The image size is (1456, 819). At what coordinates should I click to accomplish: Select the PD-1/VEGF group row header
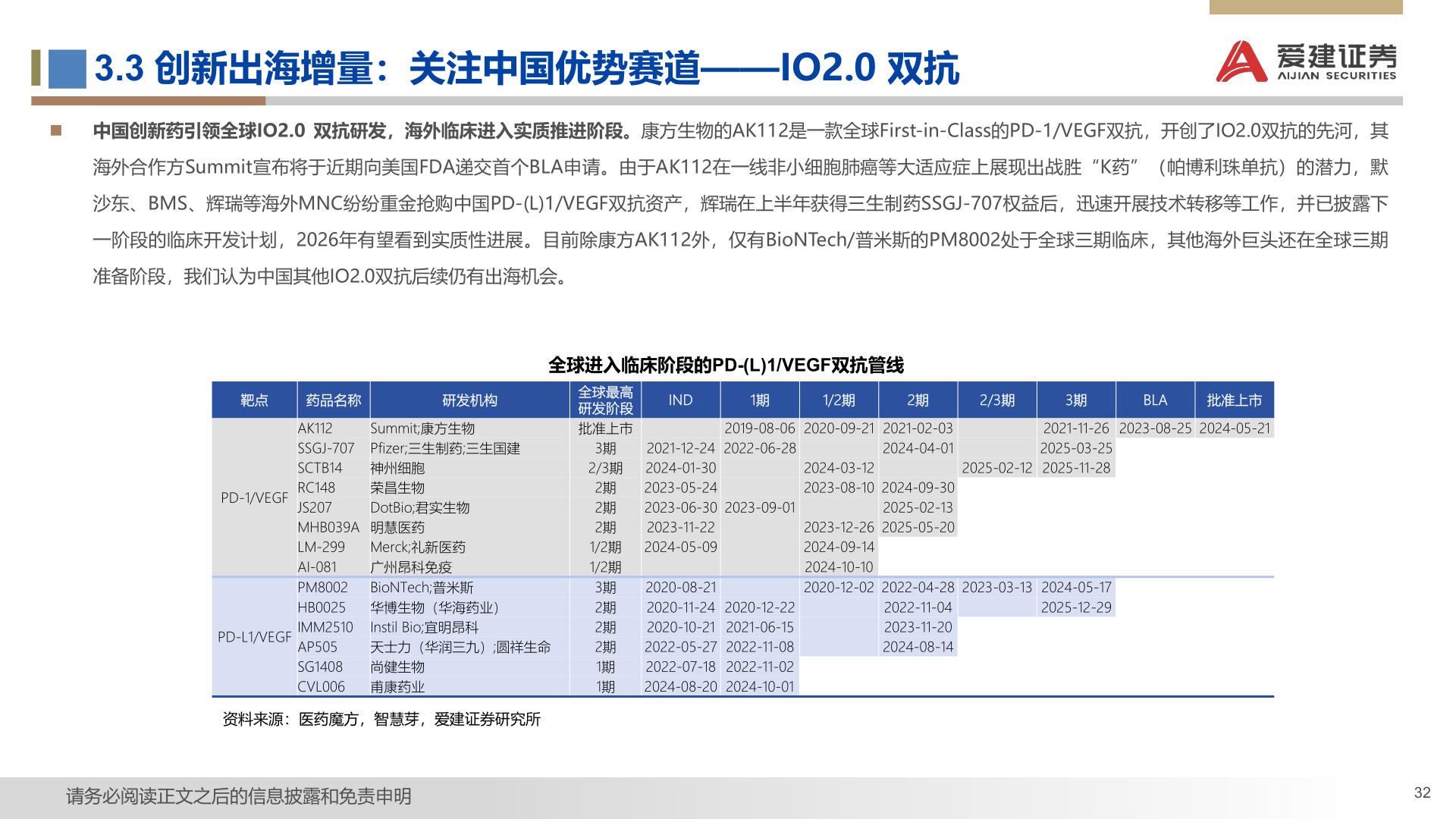point(255,499)
